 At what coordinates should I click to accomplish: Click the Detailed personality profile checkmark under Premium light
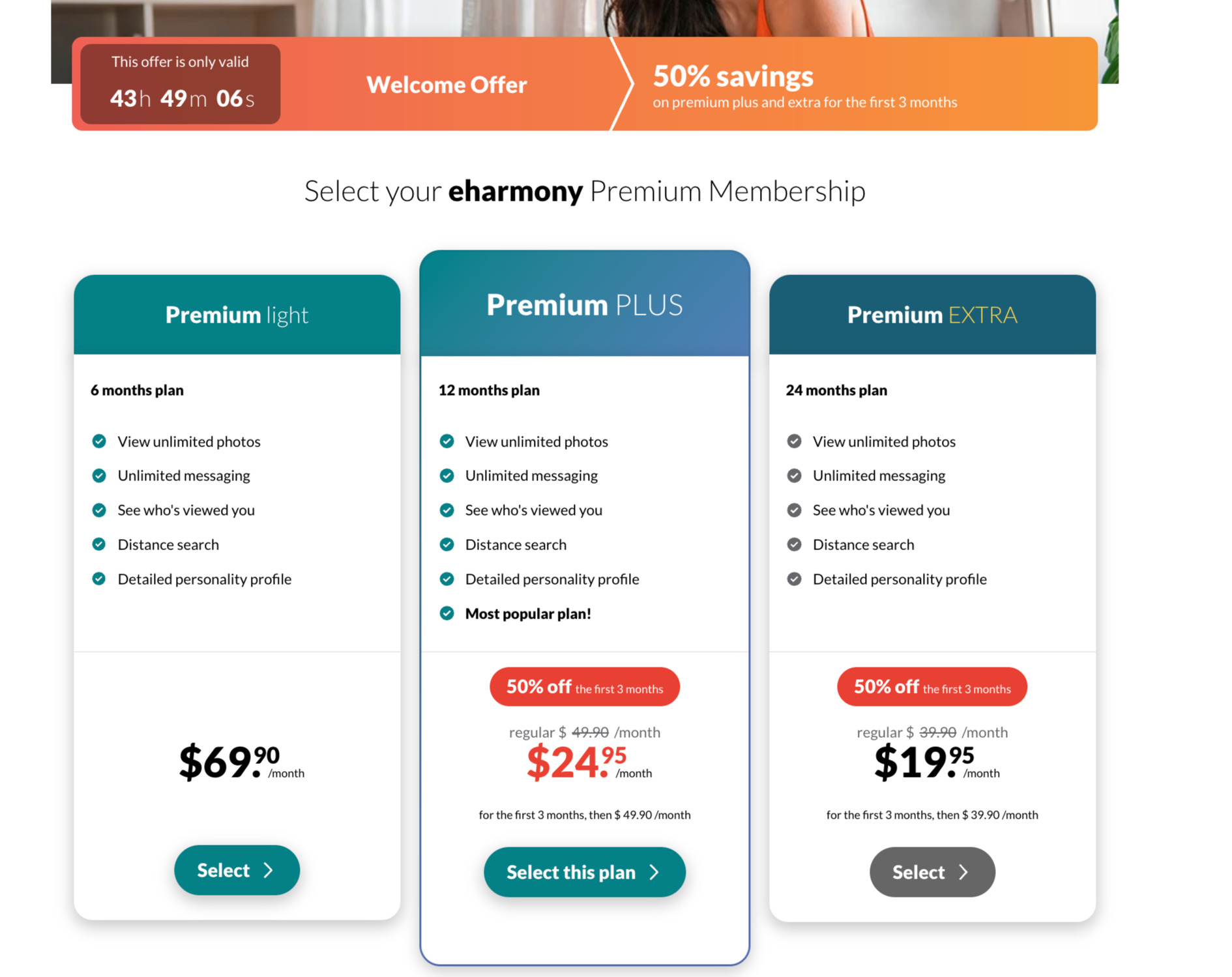point(99,579)
